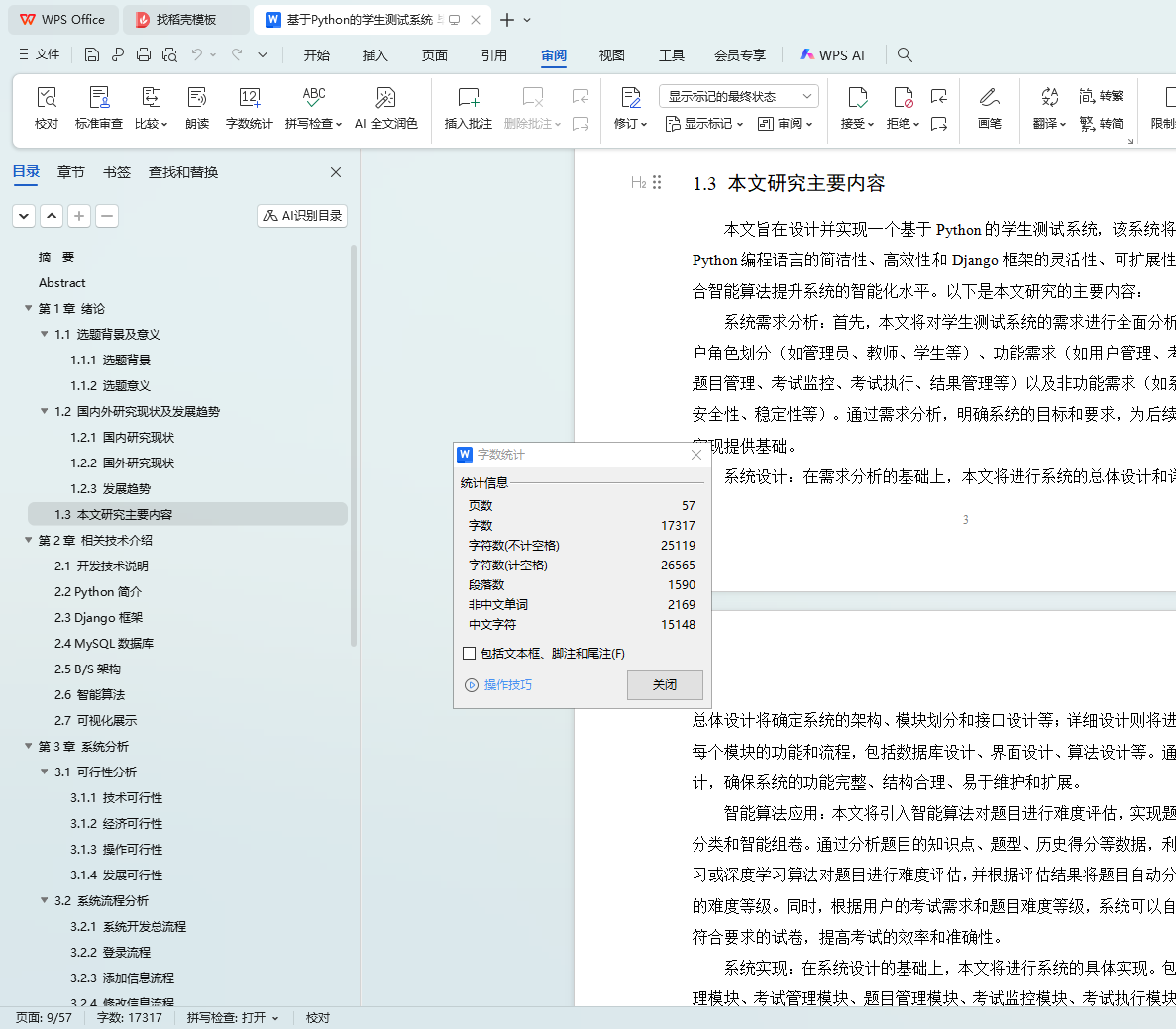Open the 文件 menu
Image resolution: width=1176 pixels, height=1029 pixels.
(39, 54)
